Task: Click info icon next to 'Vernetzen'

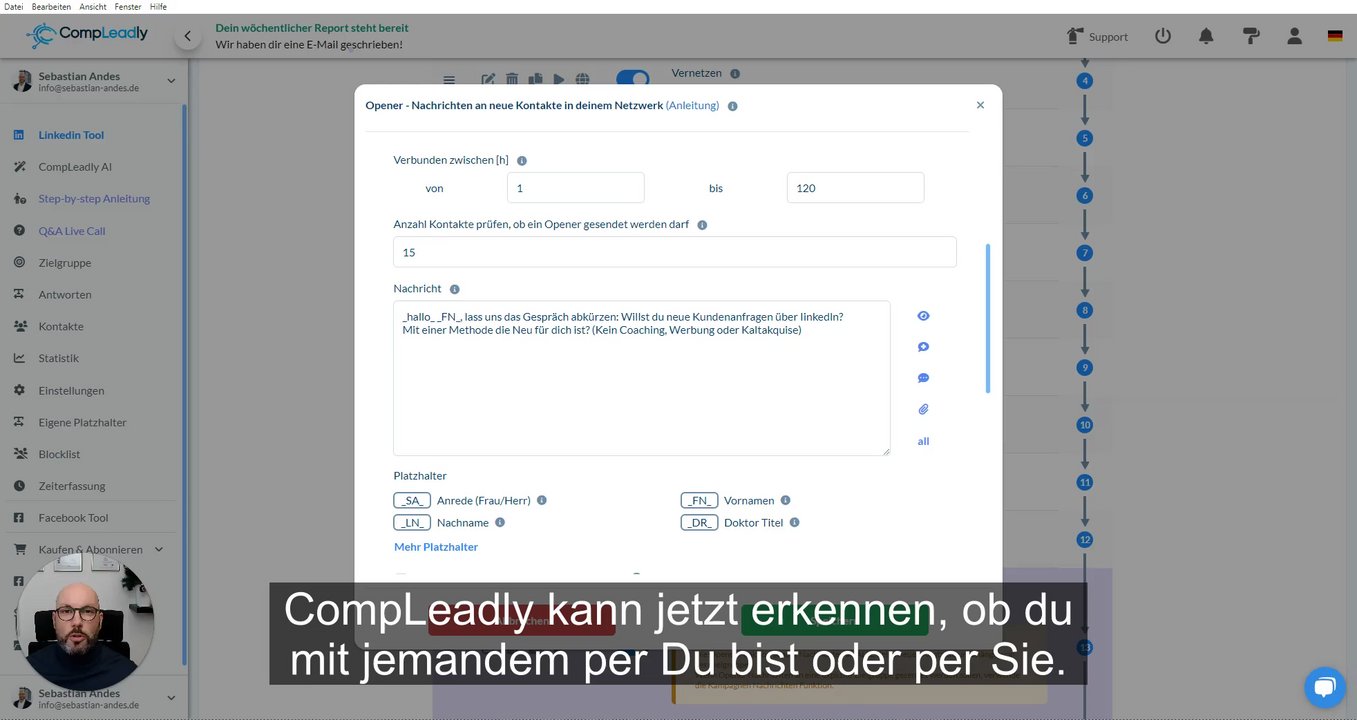Action: tap(735, 74)
